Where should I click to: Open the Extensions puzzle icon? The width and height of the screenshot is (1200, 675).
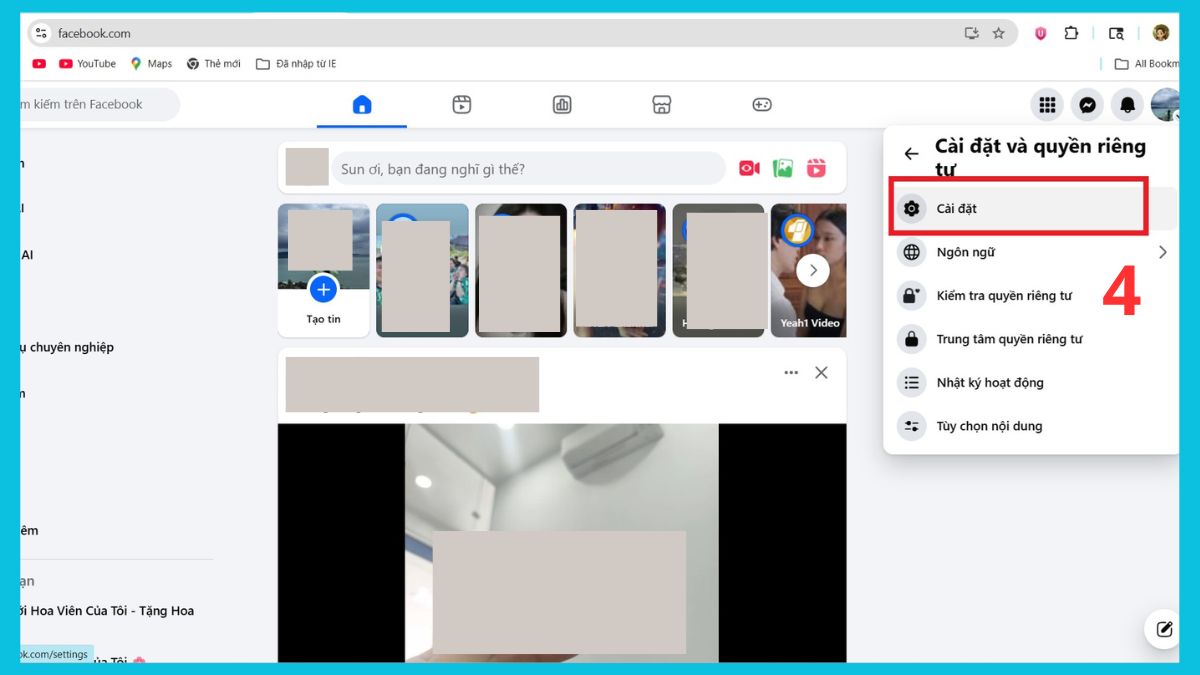coord(1071,33)
